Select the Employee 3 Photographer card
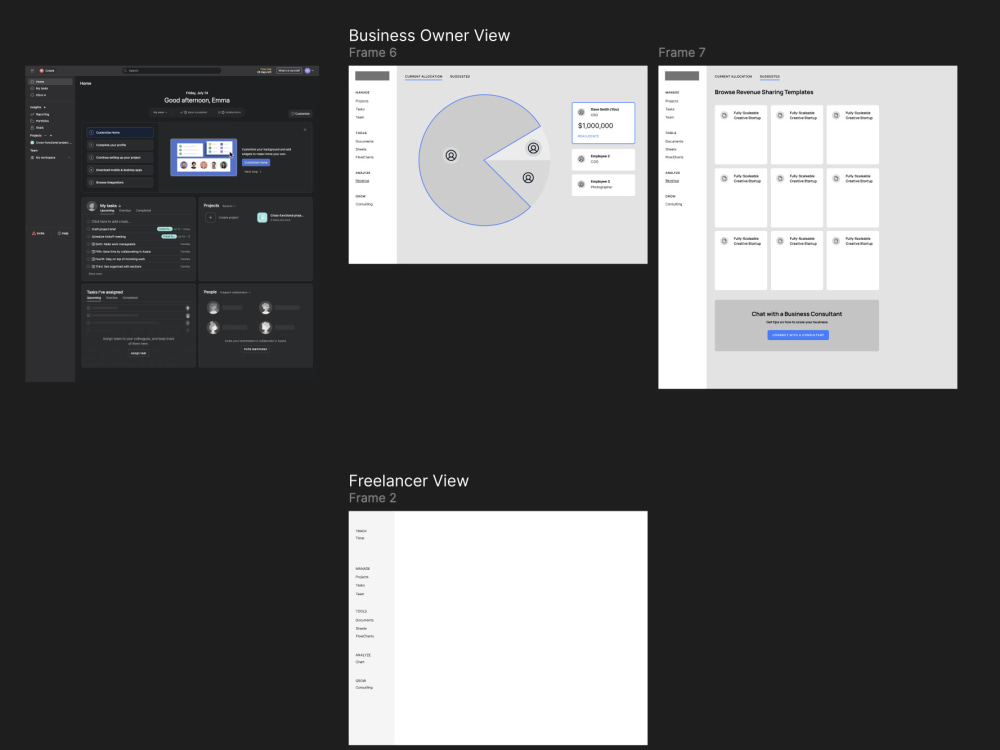This screenshot has height=750, width=1000. click(x=603, y=185)
